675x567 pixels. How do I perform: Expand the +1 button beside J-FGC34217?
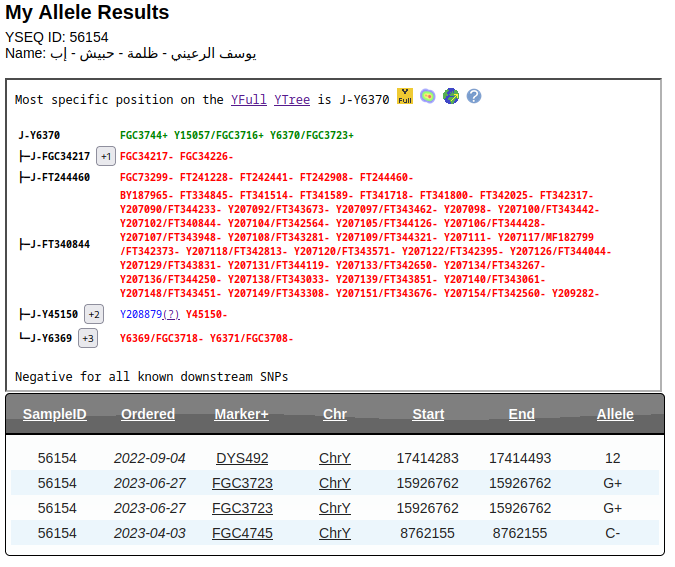click(106, 156)
